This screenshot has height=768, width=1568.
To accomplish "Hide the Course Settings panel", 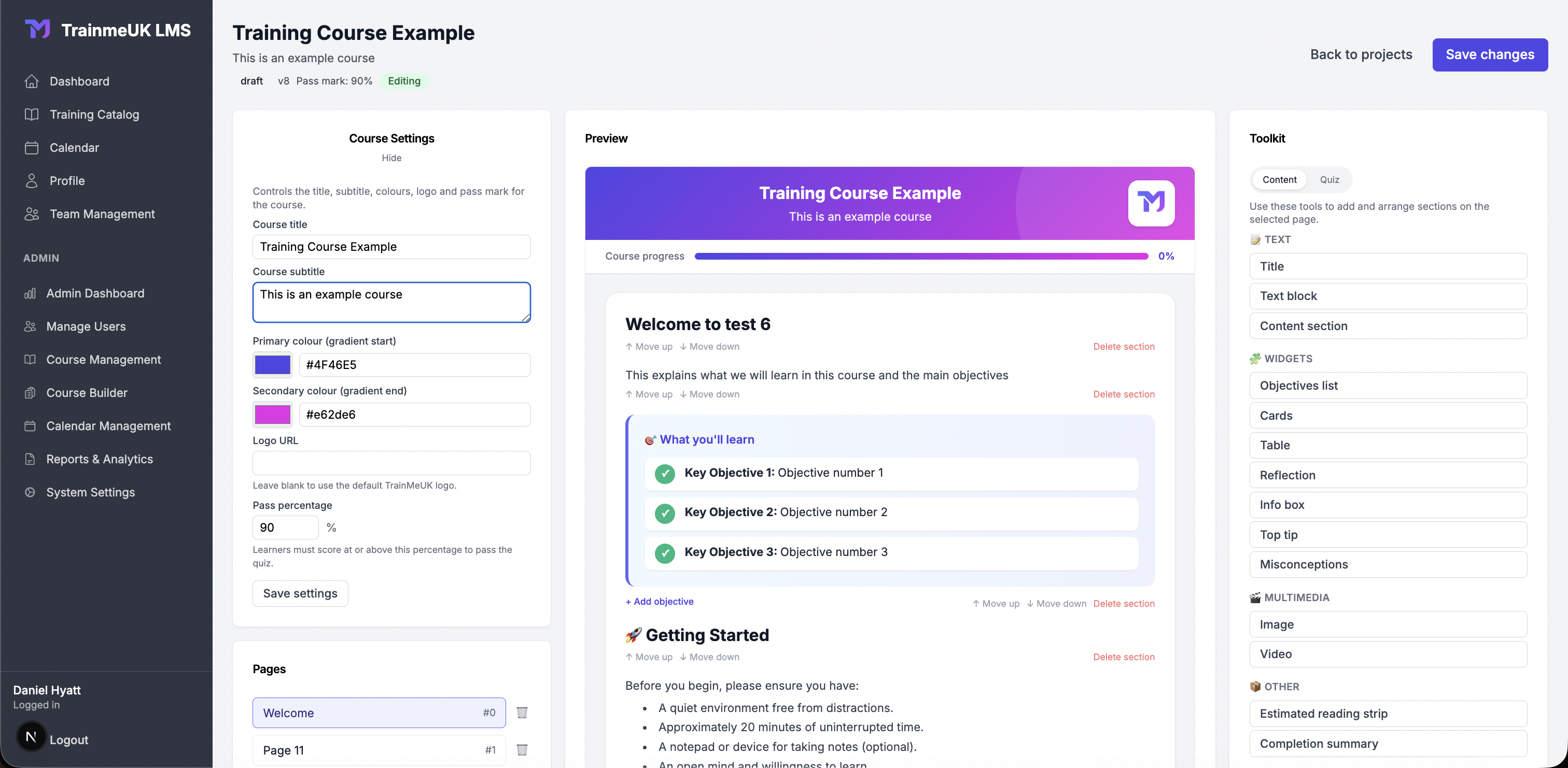I will 391,158.
